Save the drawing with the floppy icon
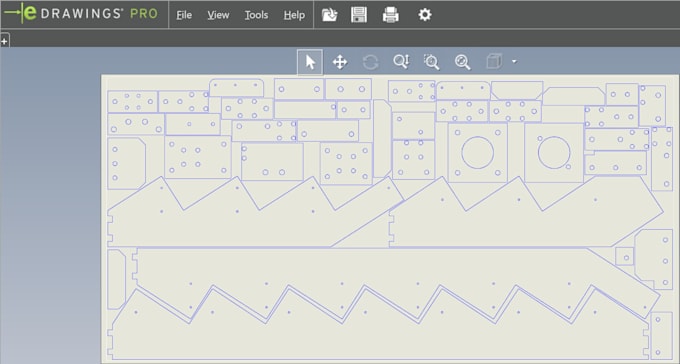The height and width of the screenshot is (364, 680). pyautogui.click(x=359, y=15)
